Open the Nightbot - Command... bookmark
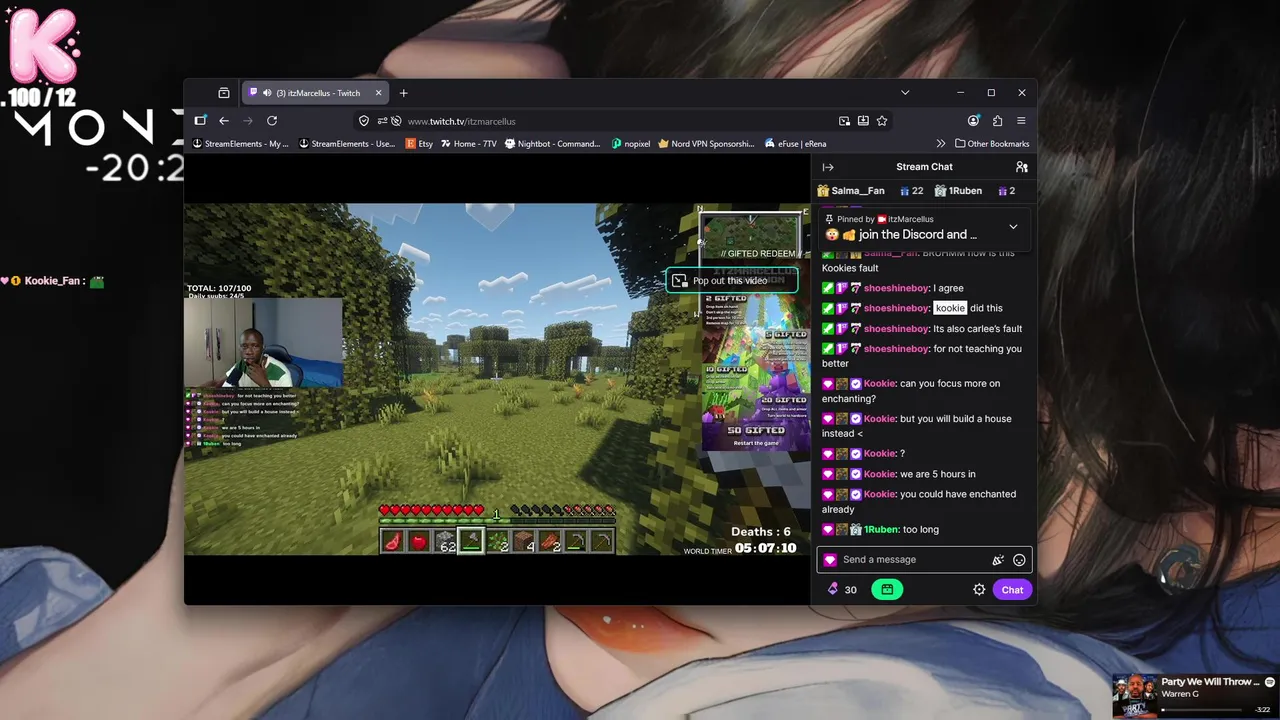 553,144
